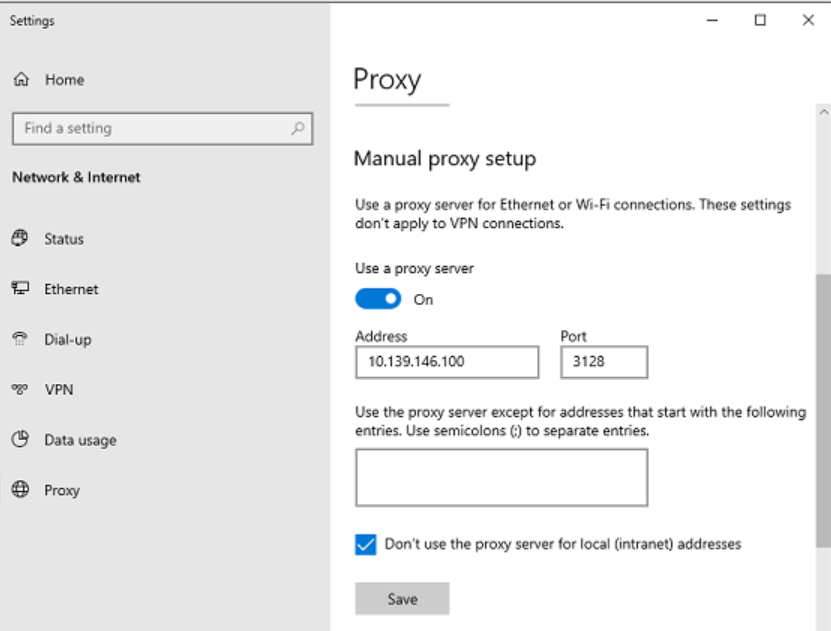Select the Ethernet monitor icon
Viewport: 831px width, 631px height.
pos(20,288)
